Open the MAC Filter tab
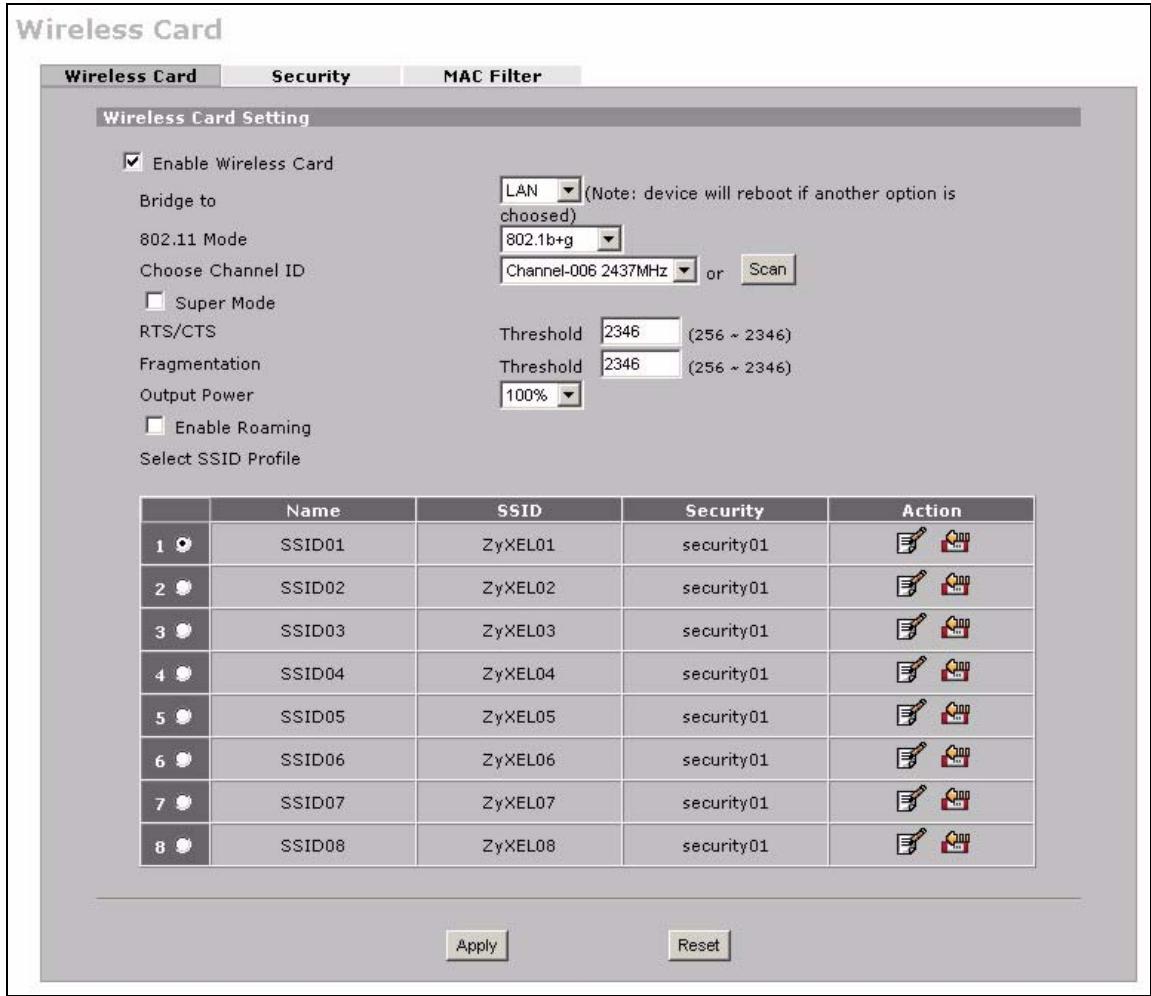The image size is (1151, 996). click(493, 76)
